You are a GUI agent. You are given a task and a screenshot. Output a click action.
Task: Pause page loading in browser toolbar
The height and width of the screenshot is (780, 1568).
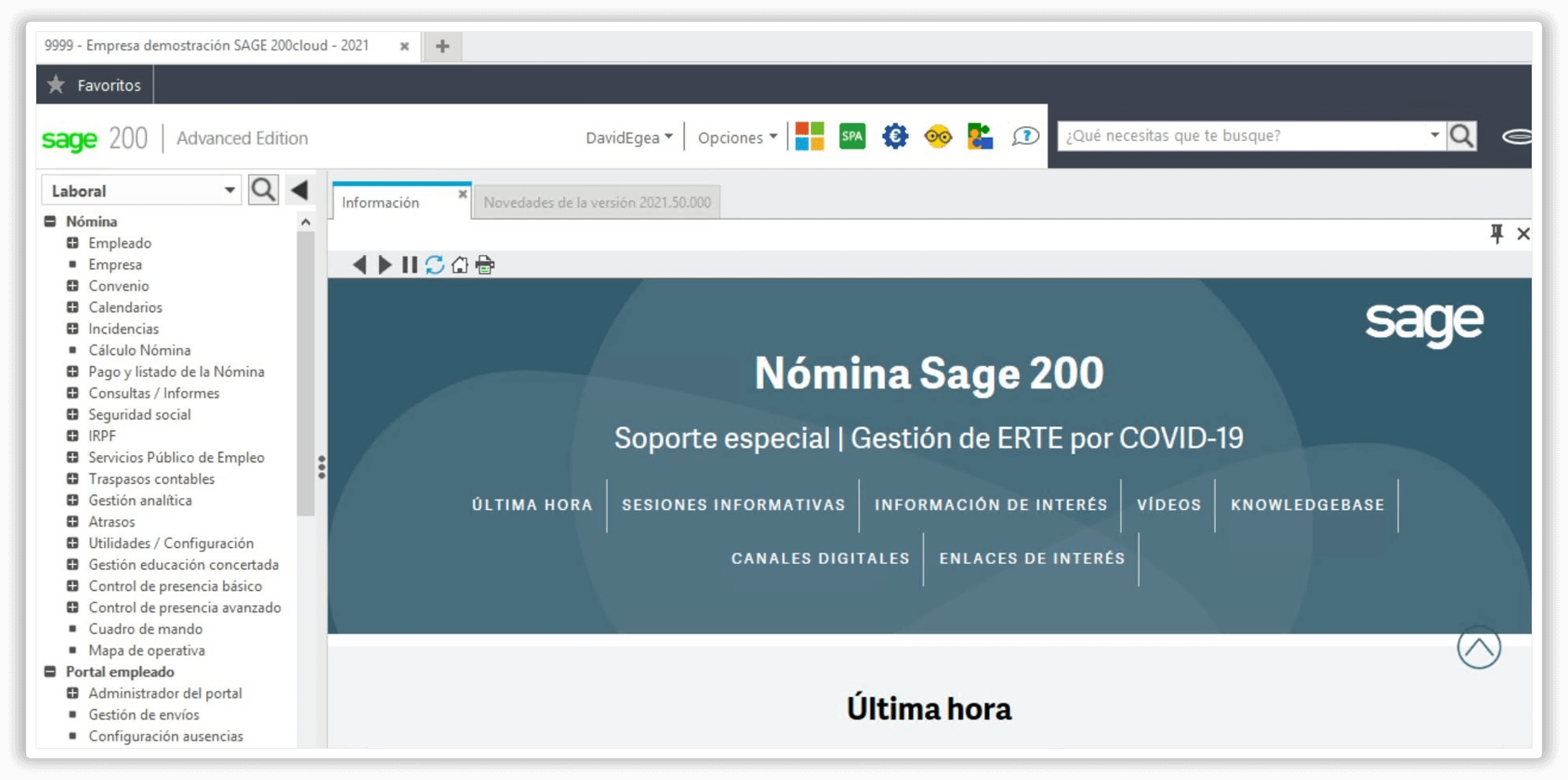[x=409, y=265]
